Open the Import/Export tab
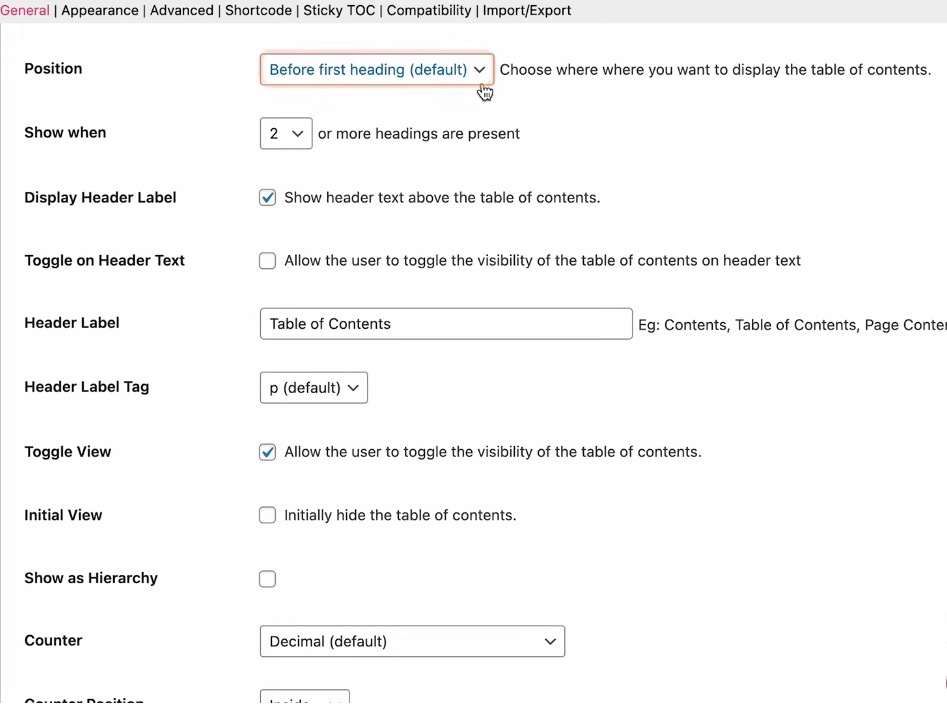 tap(527, 10)
